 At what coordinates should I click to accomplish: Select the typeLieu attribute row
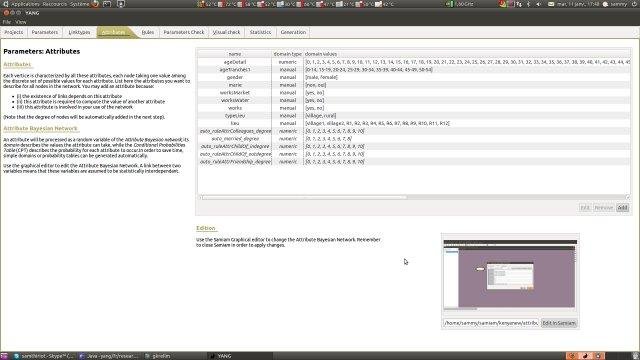(414, 116)
